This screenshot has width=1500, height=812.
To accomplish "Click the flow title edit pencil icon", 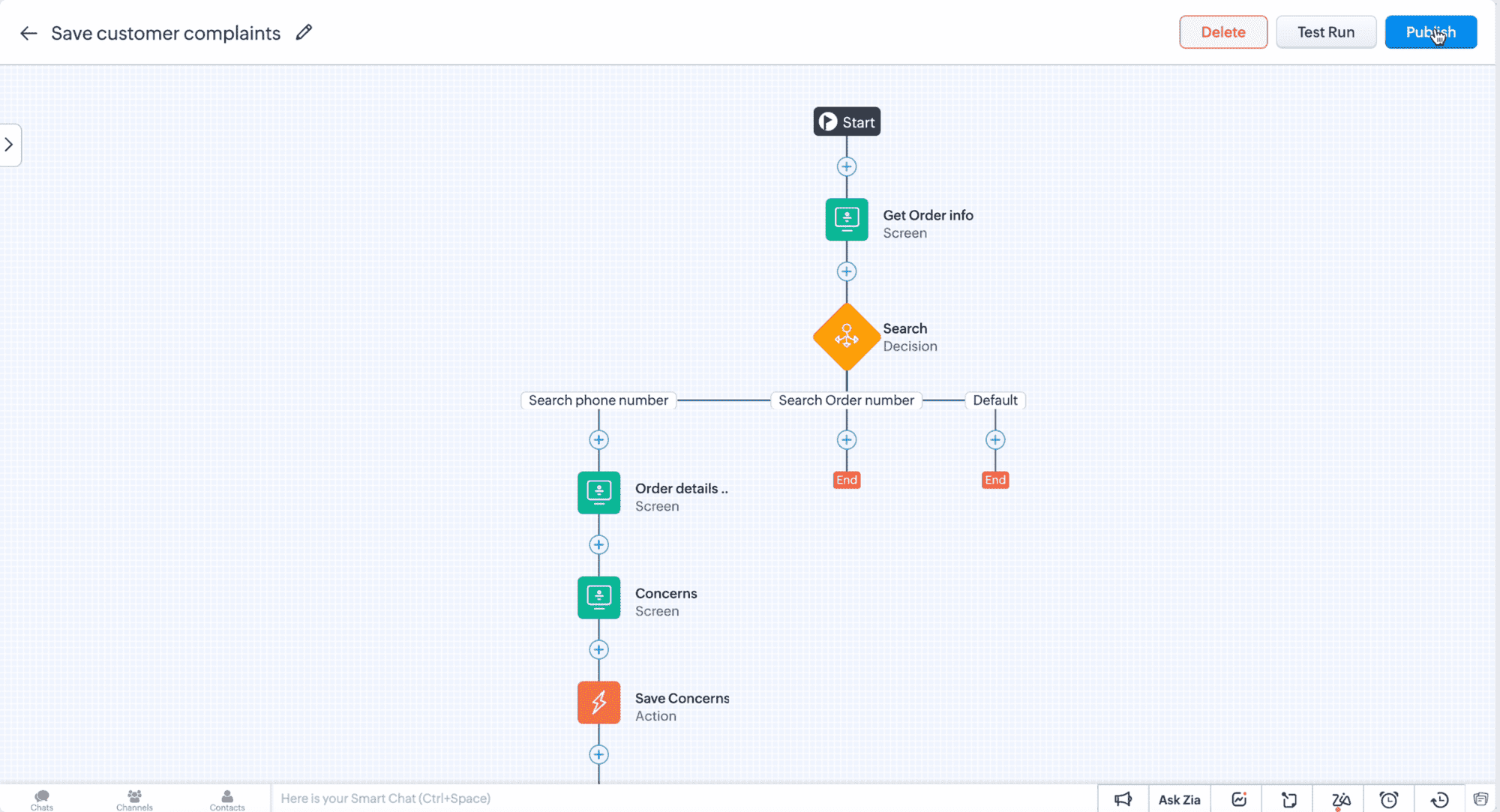I will tap(306, 32).
